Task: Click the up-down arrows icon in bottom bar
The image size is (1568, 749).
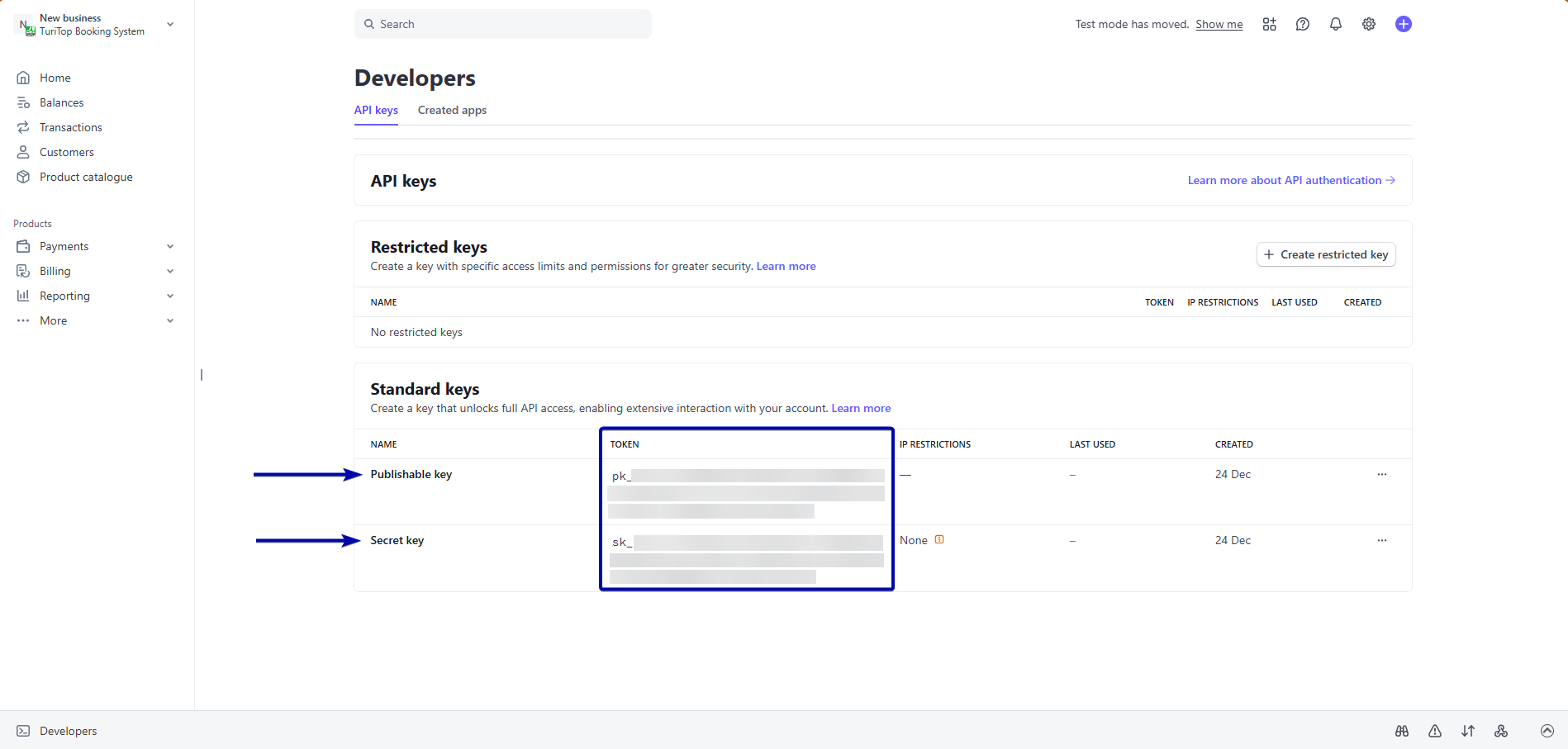Action: tap(1467, 731)
